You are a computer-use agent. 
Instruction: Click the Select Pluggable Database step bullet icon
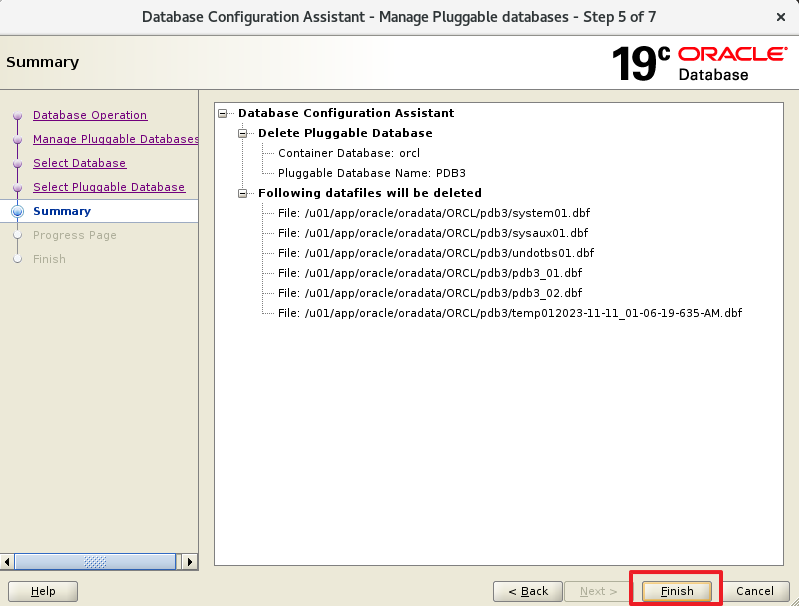[x=18, y=188]
